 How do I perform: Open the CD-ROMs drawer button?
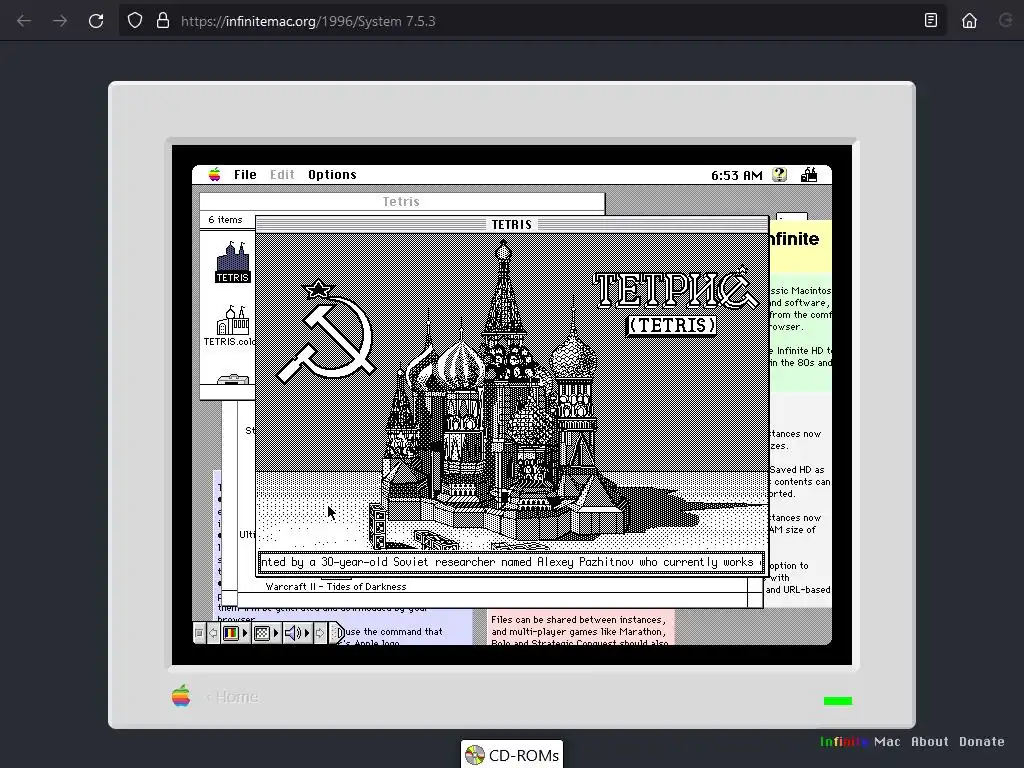[512, 755]
